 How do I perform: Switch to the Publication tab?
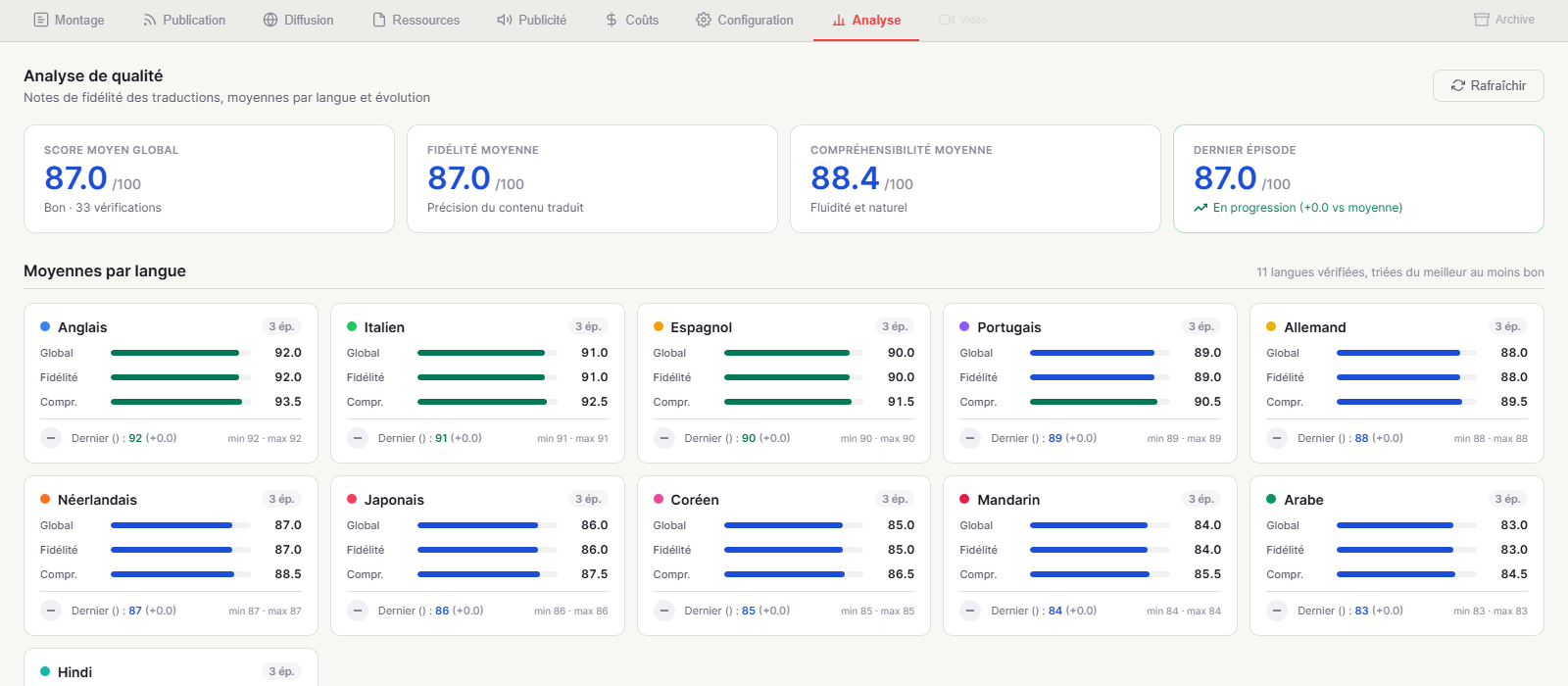(x=184, y=20)
